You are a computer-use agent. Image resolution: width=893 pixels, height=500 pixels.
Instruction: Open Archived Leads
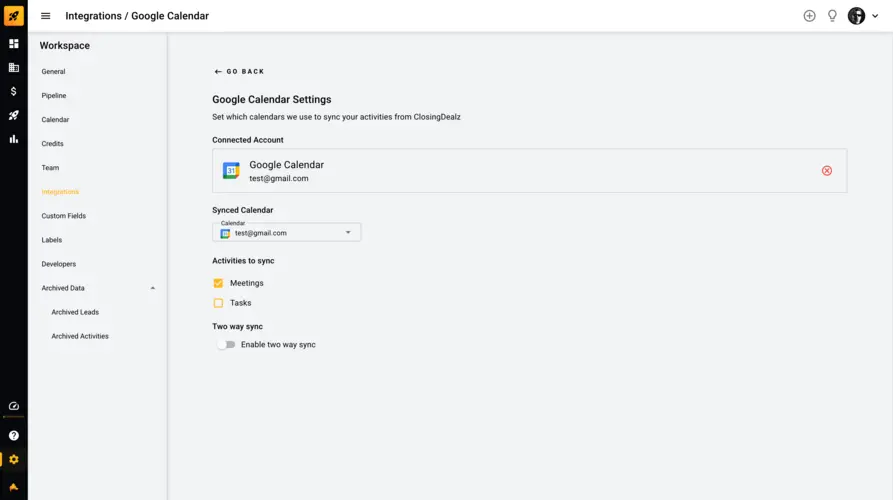(75, 312)
